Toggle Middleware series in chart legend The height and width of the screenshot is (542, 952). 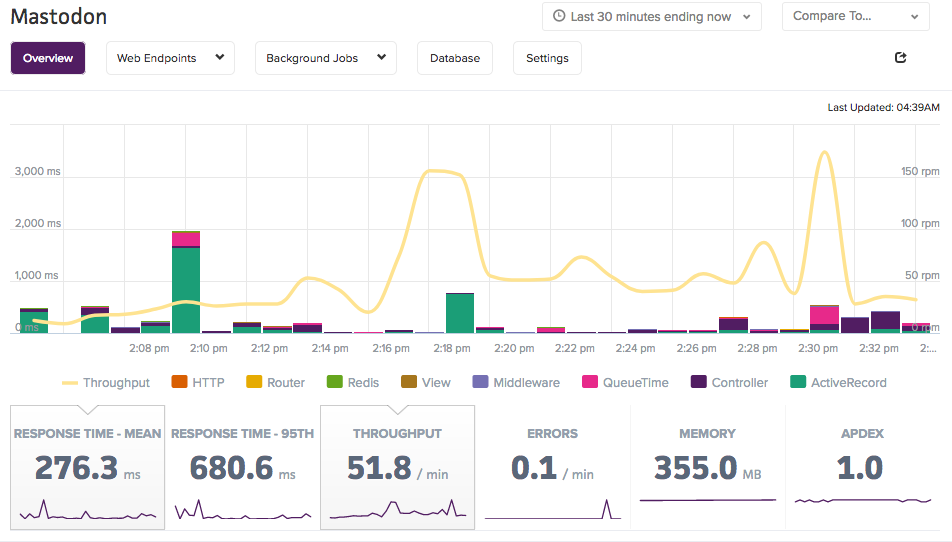[x=516, y=382]
